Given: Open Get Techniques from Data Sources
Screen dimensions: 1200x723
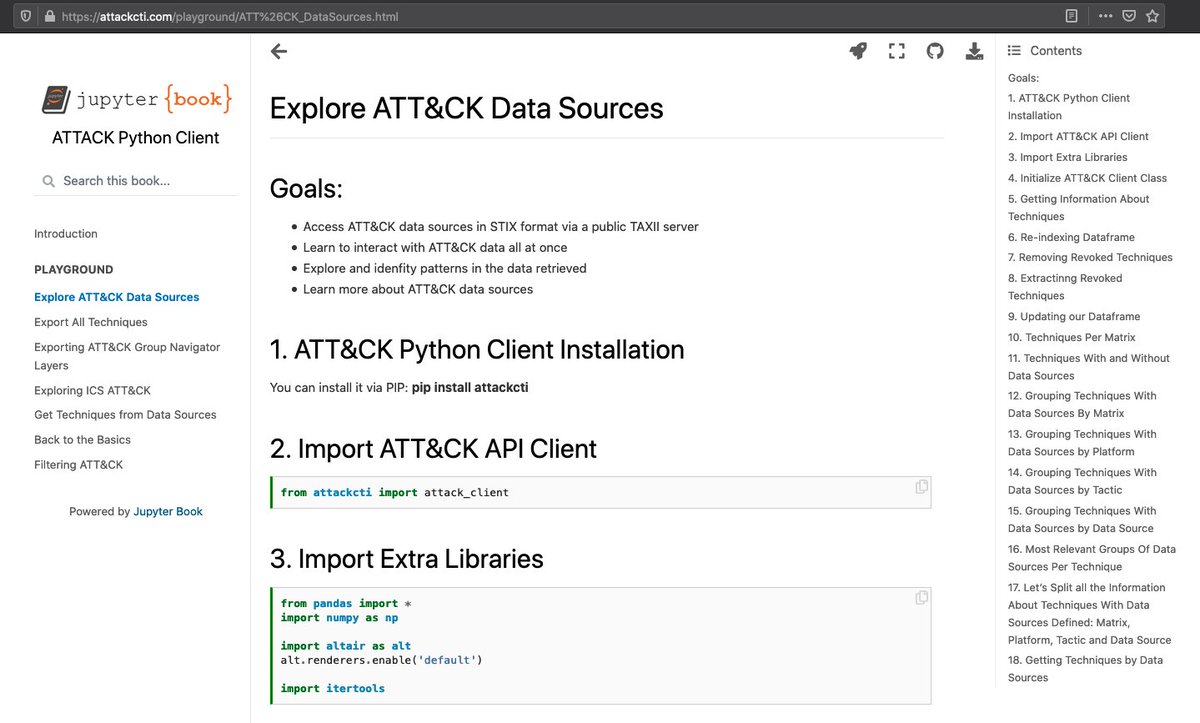Looking at the screenshot, I should click(x=125, y=415).
